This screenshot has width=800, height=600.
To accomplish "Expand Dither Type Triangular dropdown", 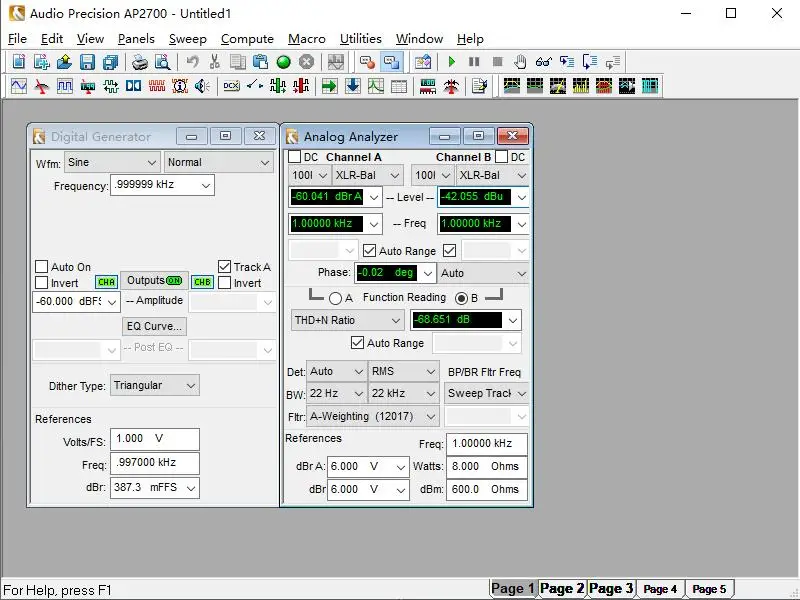I will tap(155, 385).
